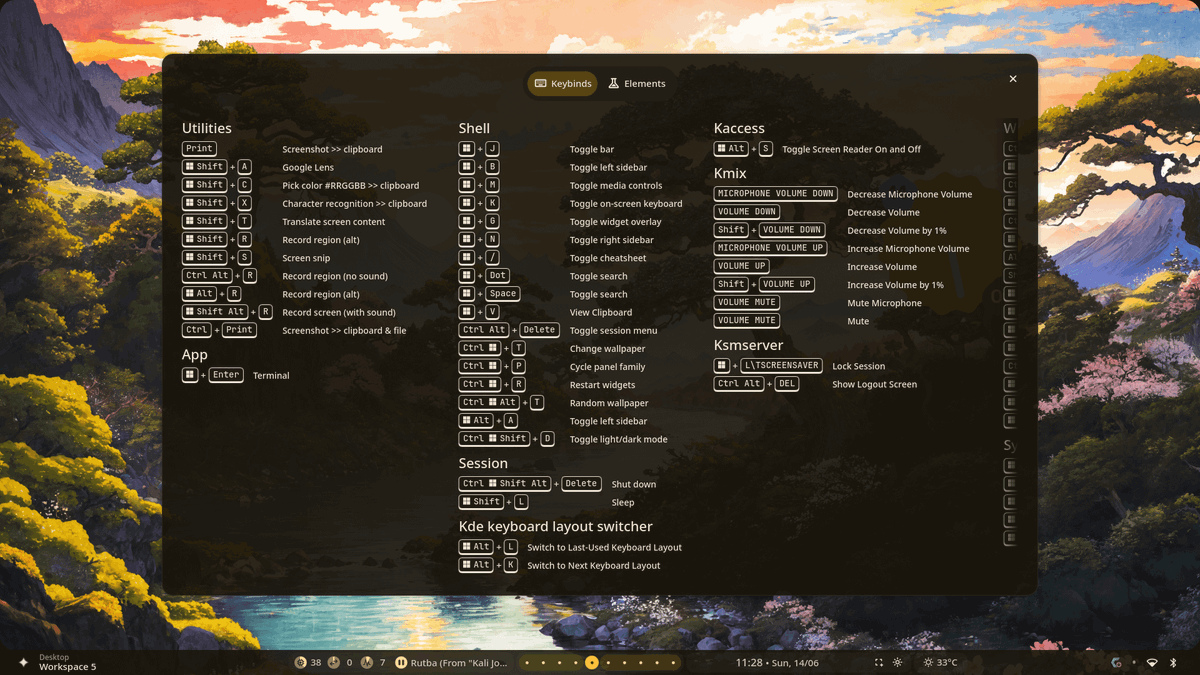Click the L\TSCREENSAVER key chip
This screenshot has height=675, width=1200.
point(782,366)
